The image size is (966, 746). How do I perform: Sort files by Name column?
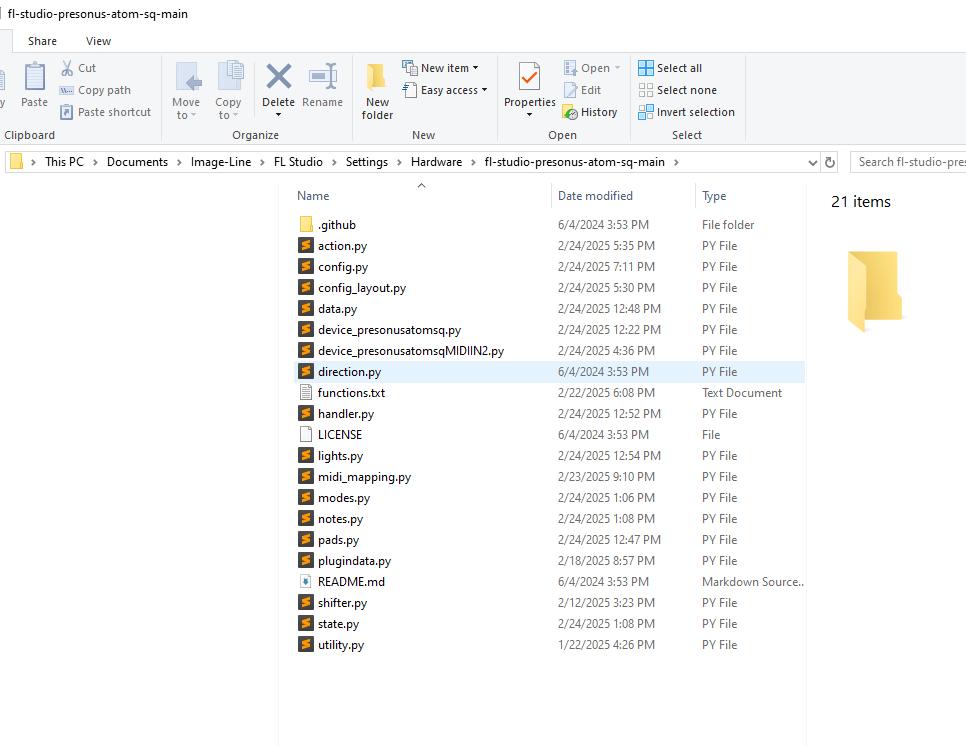click(313, 196)
